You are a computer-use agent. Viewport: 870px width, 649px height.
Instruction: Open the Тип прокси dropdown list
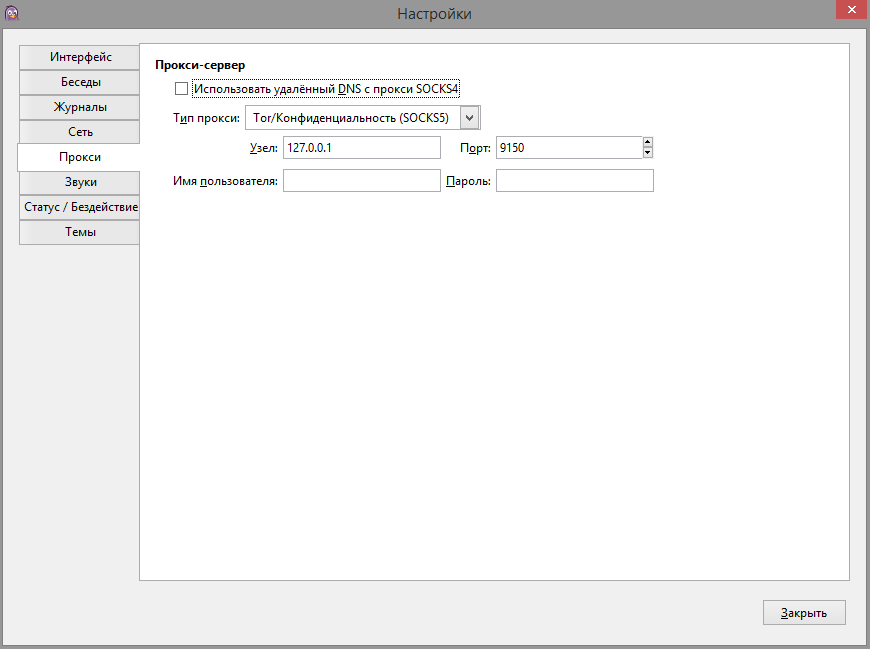tap(471, 118)
